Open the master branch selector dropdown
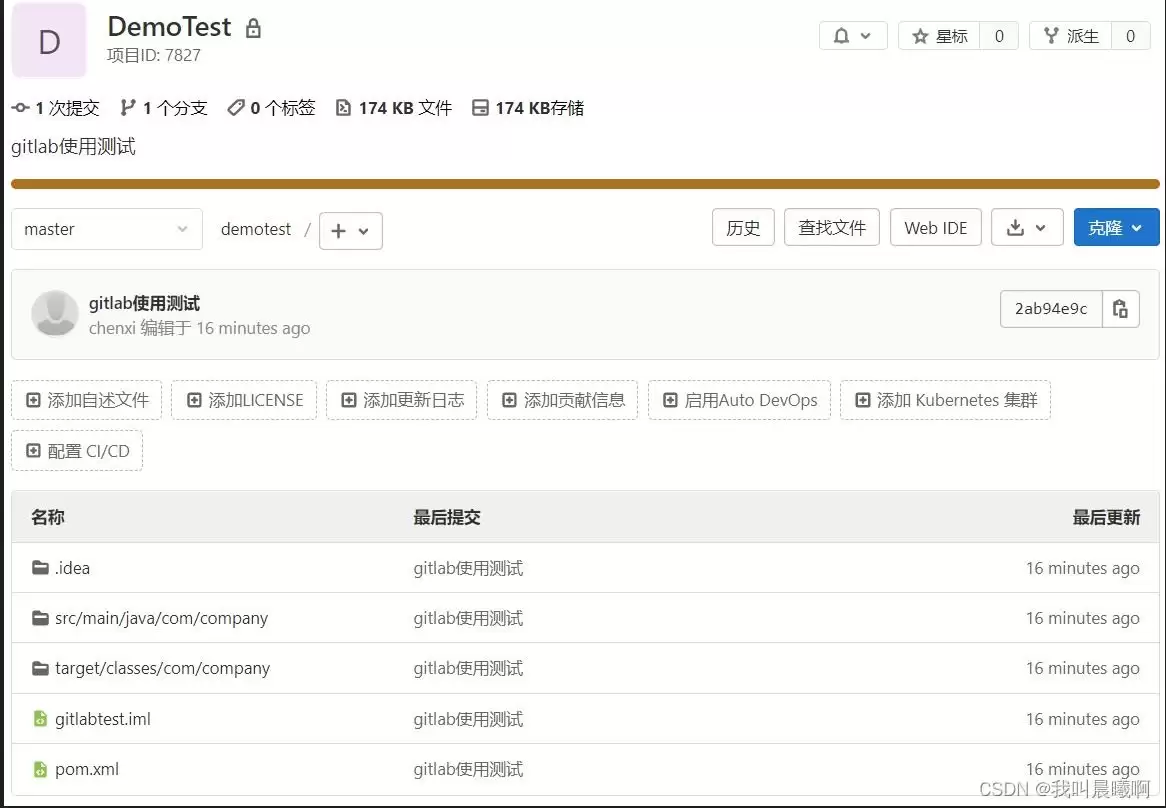This screenshot has width=1166, height=808. (106, 229)
